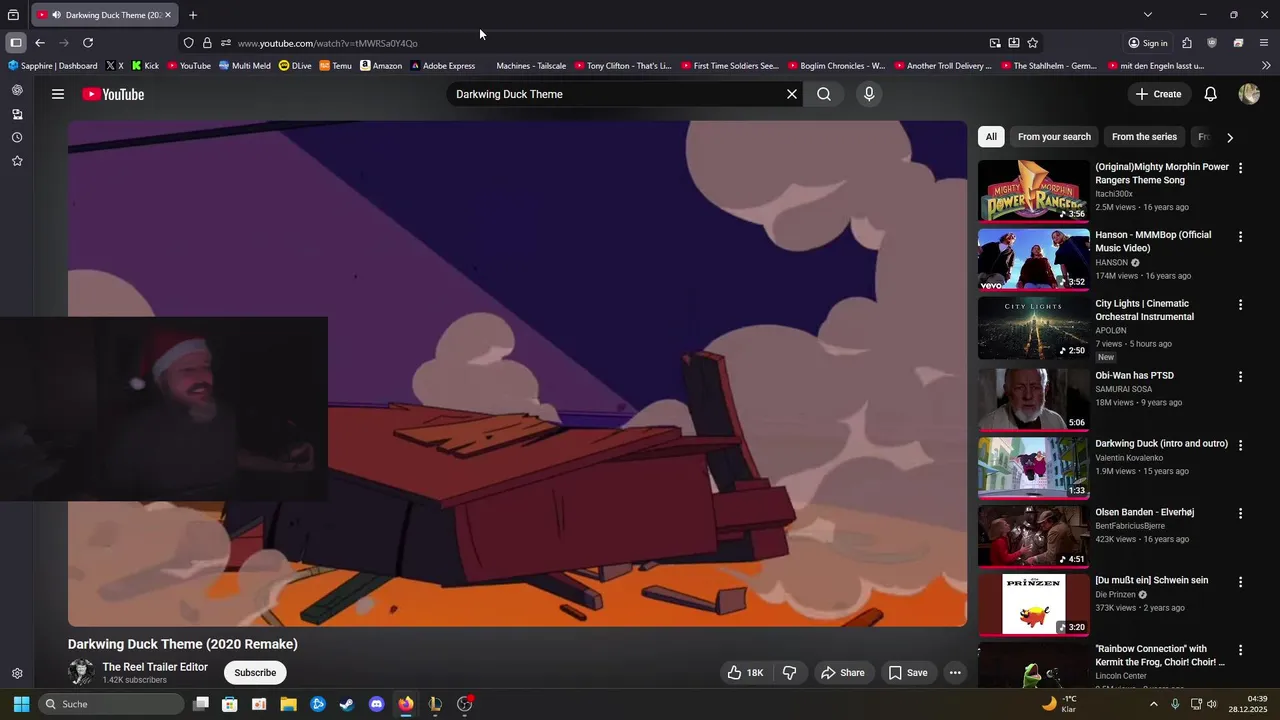Open The Reel Trailer Editor channel name
Image resolution: width=1280 pixels, height=720 pixels.
(155, 667)
